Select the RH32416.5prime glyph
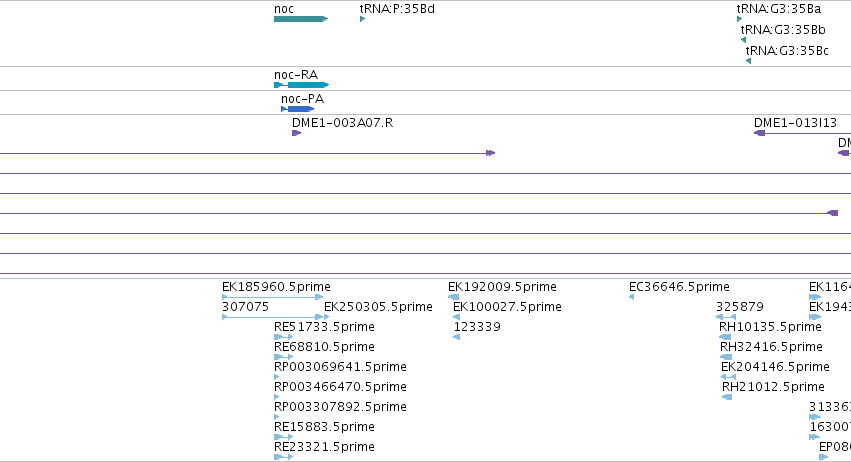The width and height of the screenshot is (851, 462). 726,357
